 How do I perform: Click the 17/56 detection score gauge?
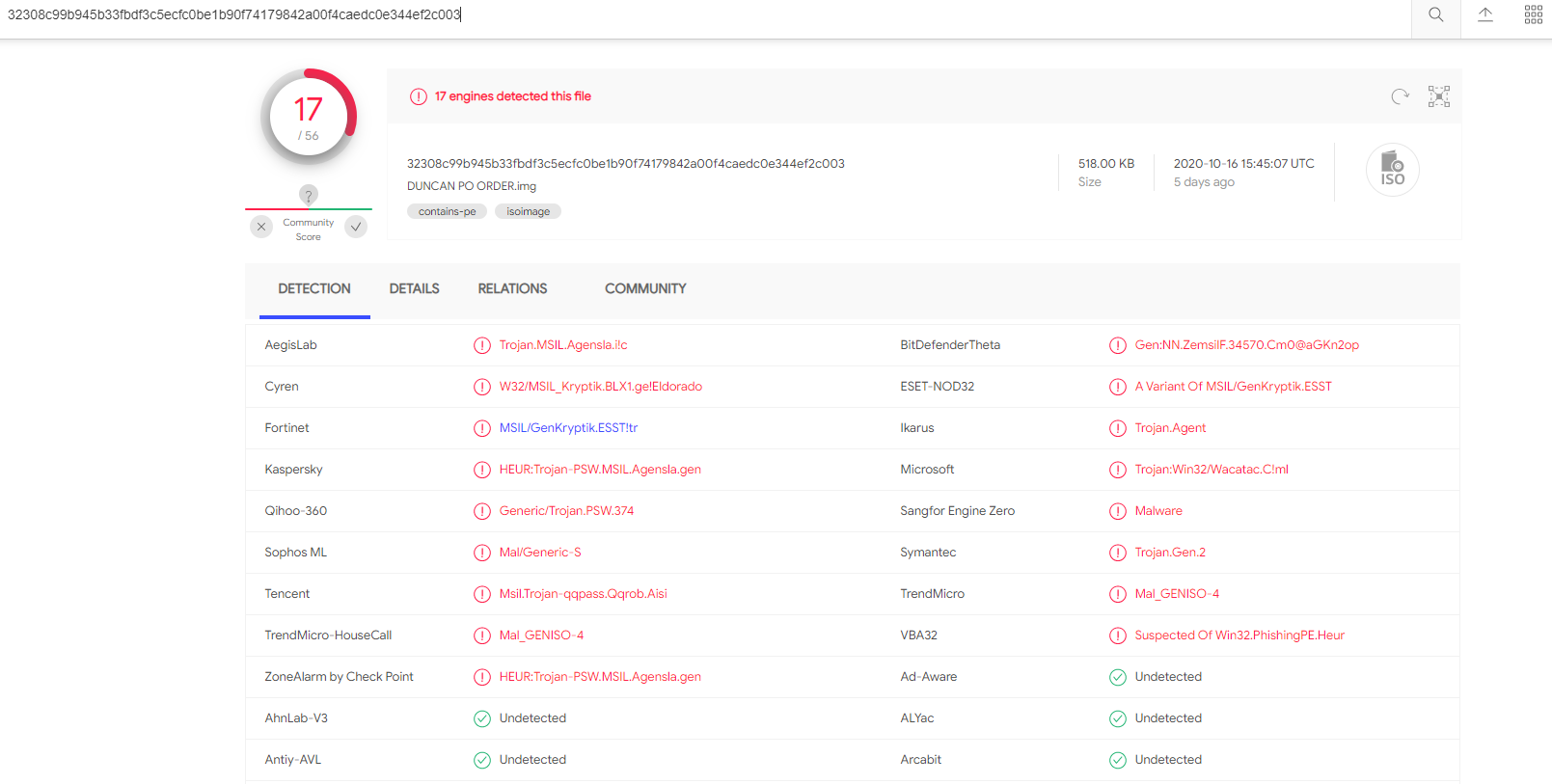pyautogui.click(x=309, y=117)
